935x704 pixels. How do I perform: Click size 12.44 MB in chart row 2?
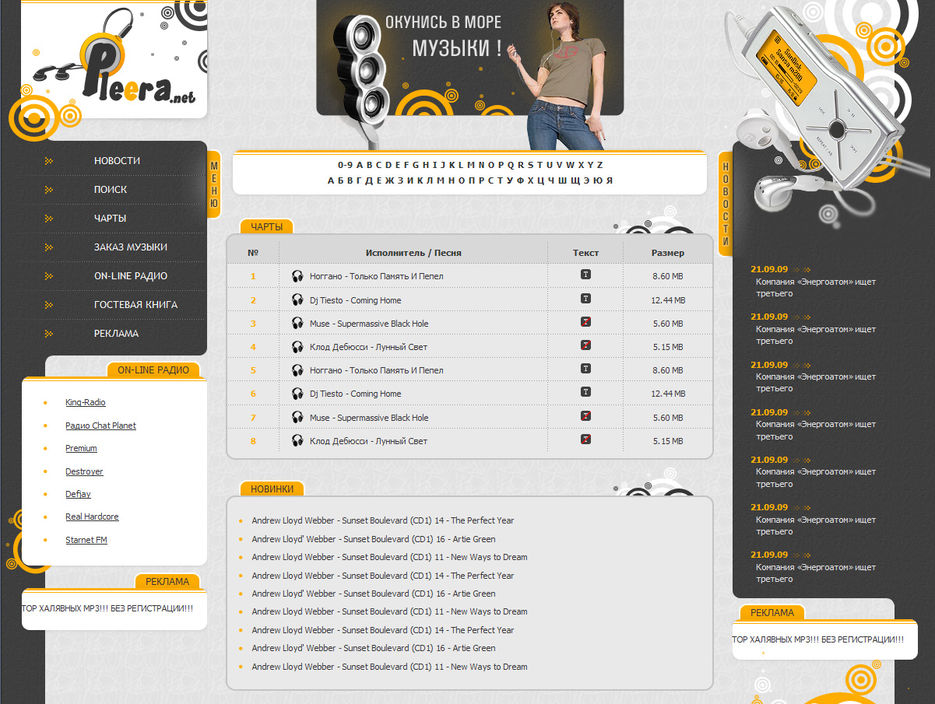pos(668,300)
